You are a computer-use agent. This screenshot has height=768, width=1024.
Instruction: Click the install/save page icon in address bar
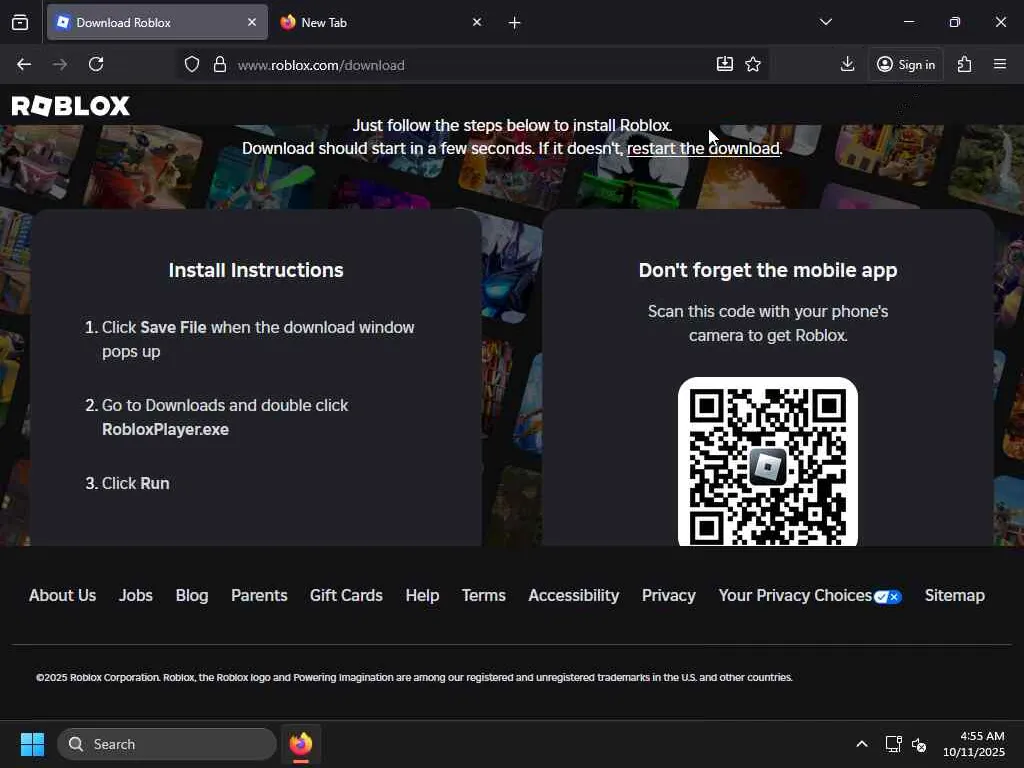pos(724,64)
